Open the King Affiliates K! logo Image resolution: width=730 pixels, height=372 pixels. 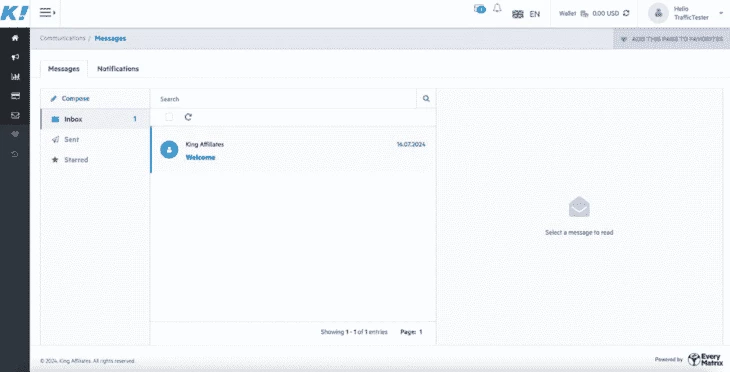14,13
